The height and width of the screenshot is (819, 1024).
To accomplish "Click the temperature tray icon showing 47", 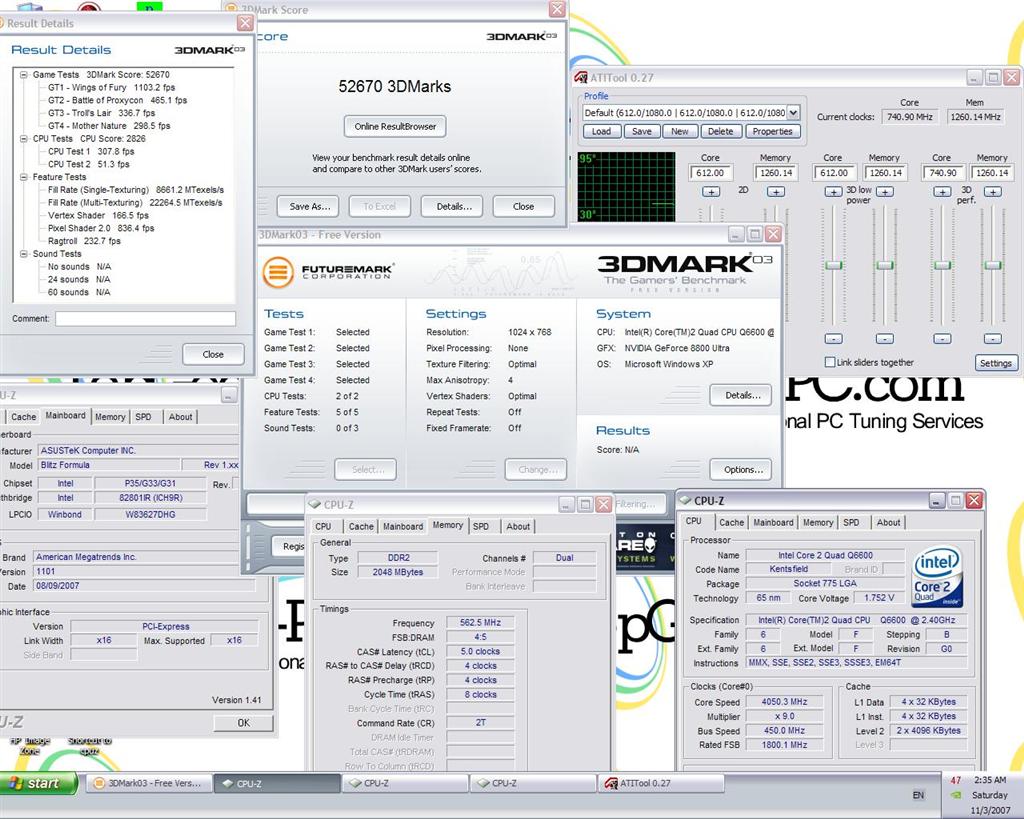I will (955, 780).
